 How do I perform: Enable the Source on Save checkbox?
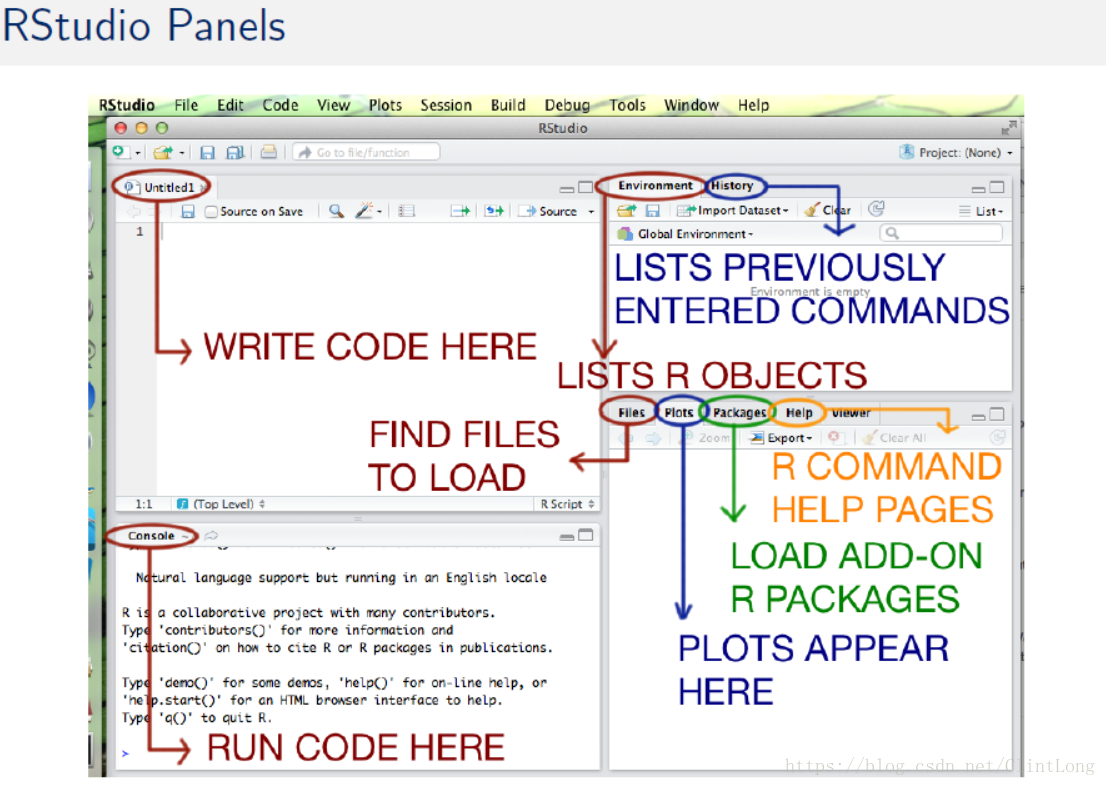coord(211,212)
